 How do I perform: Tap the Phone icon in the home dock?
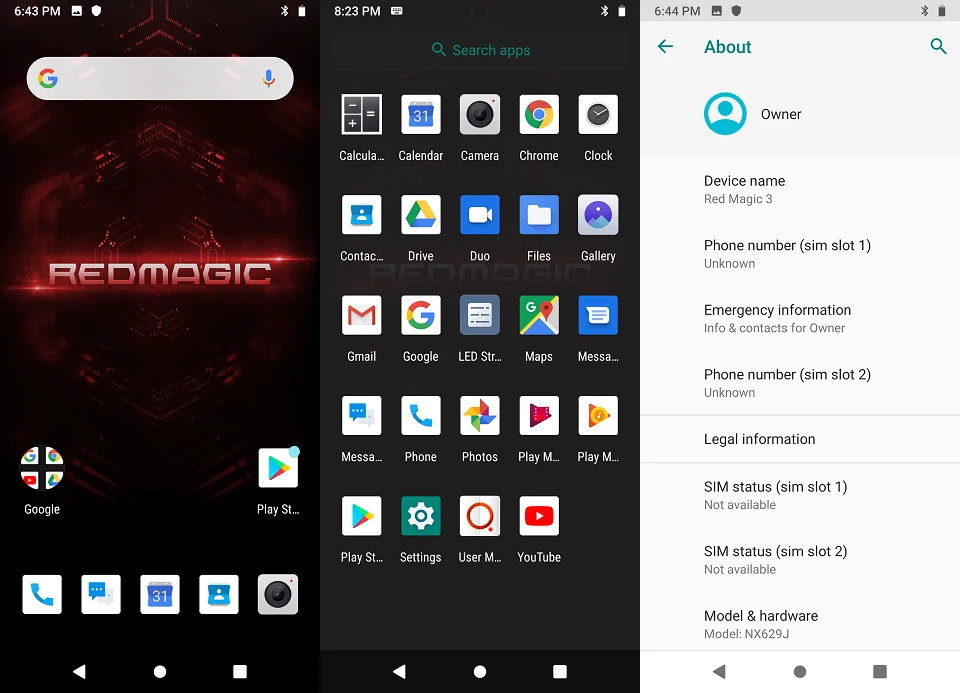coord(42,594)
